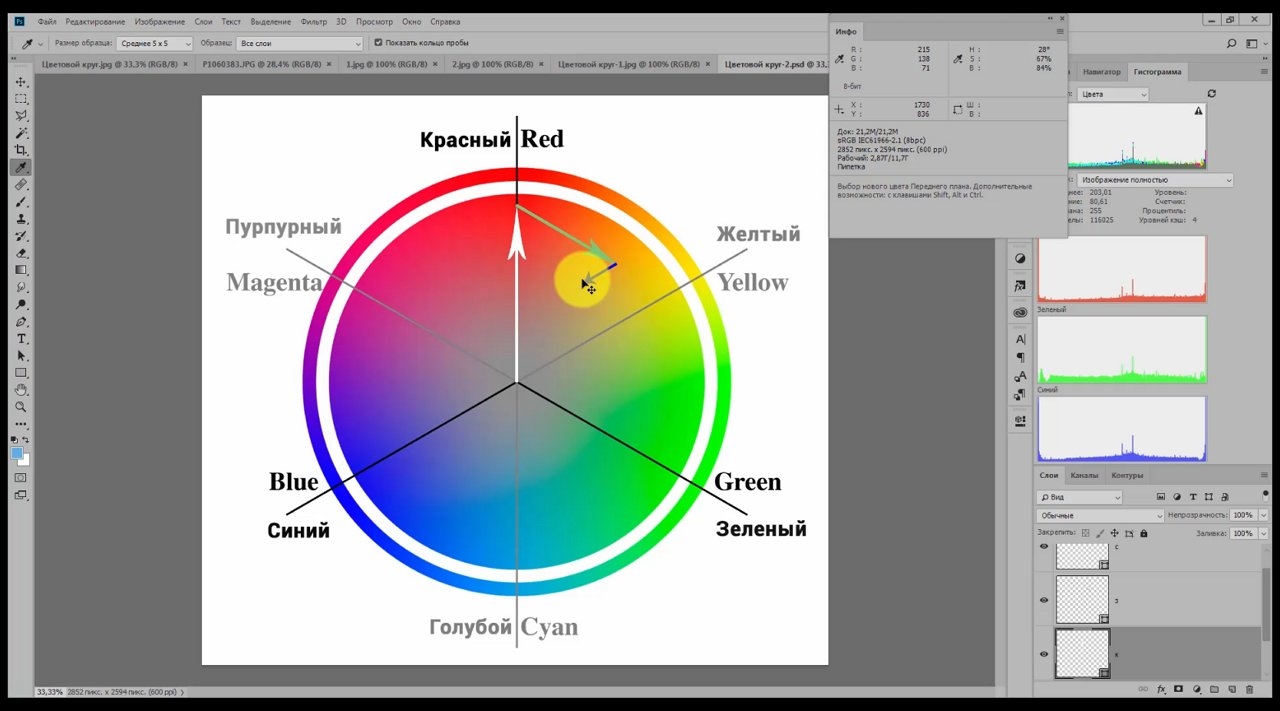Open histogram channel dropdown Цвета
1280x711 pixels.
coord(1112,94)
